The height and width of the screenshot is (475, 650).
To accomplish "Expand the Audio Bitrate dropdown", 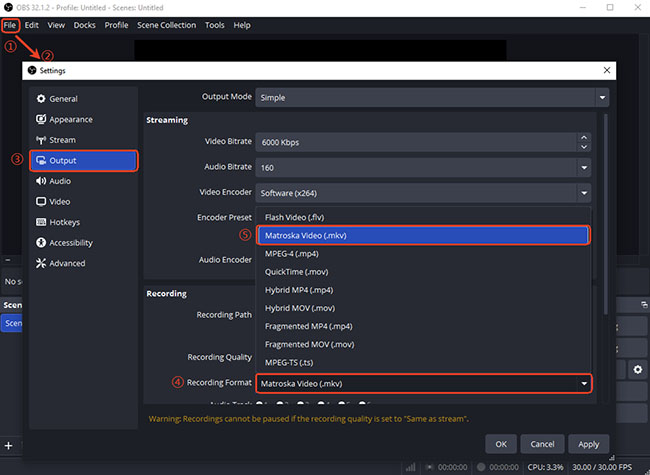I will (x=584, y=168).
